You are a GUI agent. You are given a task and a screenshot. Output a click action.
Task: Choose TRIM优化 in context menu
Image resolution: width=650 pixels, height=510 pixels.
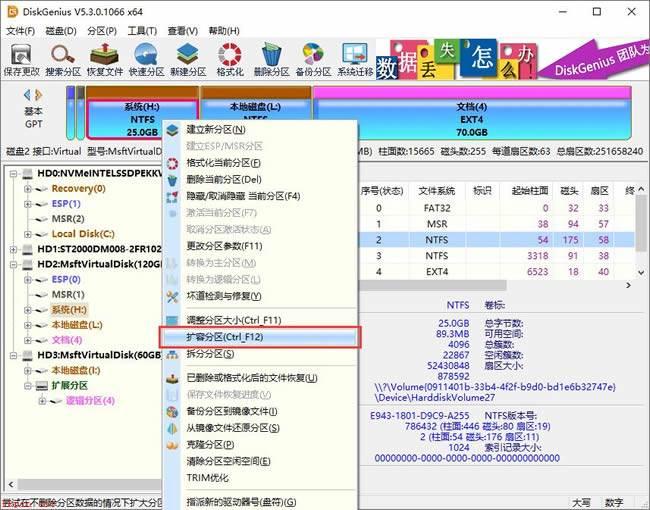260,478
